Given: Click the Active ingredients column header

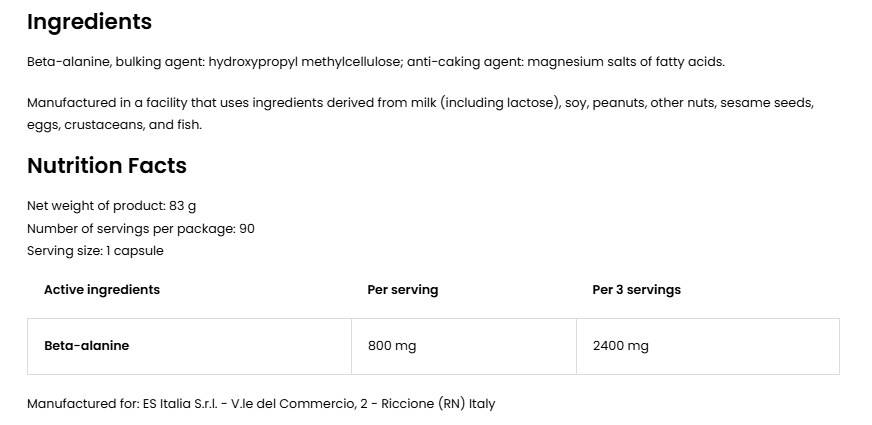Looking at the screenshot, I should click(x=102, y=290).
